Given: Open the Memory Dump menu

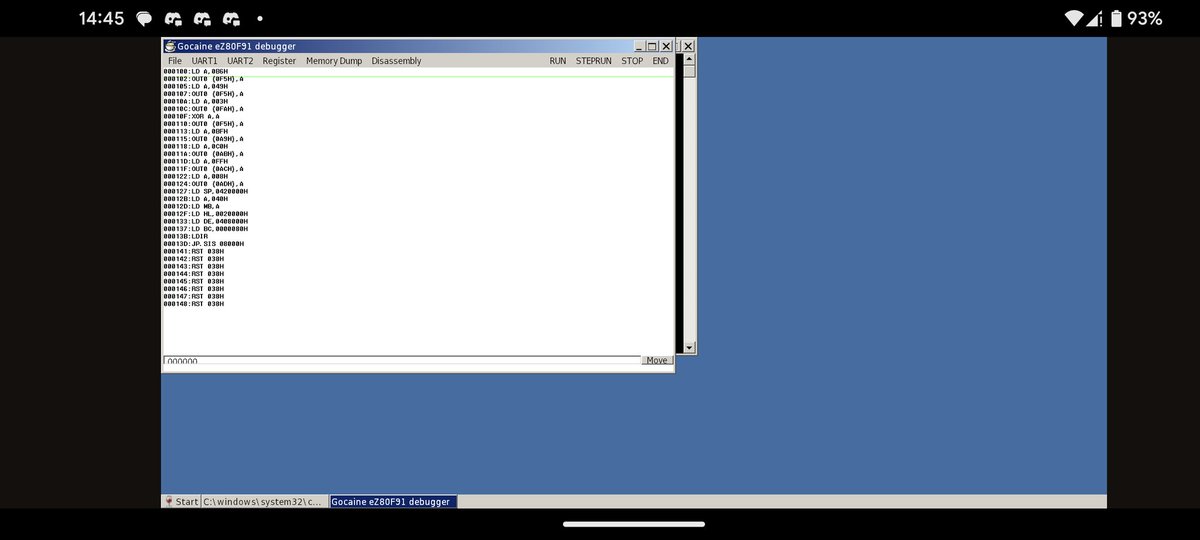Looking at the screenshot, I should (x=334, y=61).
